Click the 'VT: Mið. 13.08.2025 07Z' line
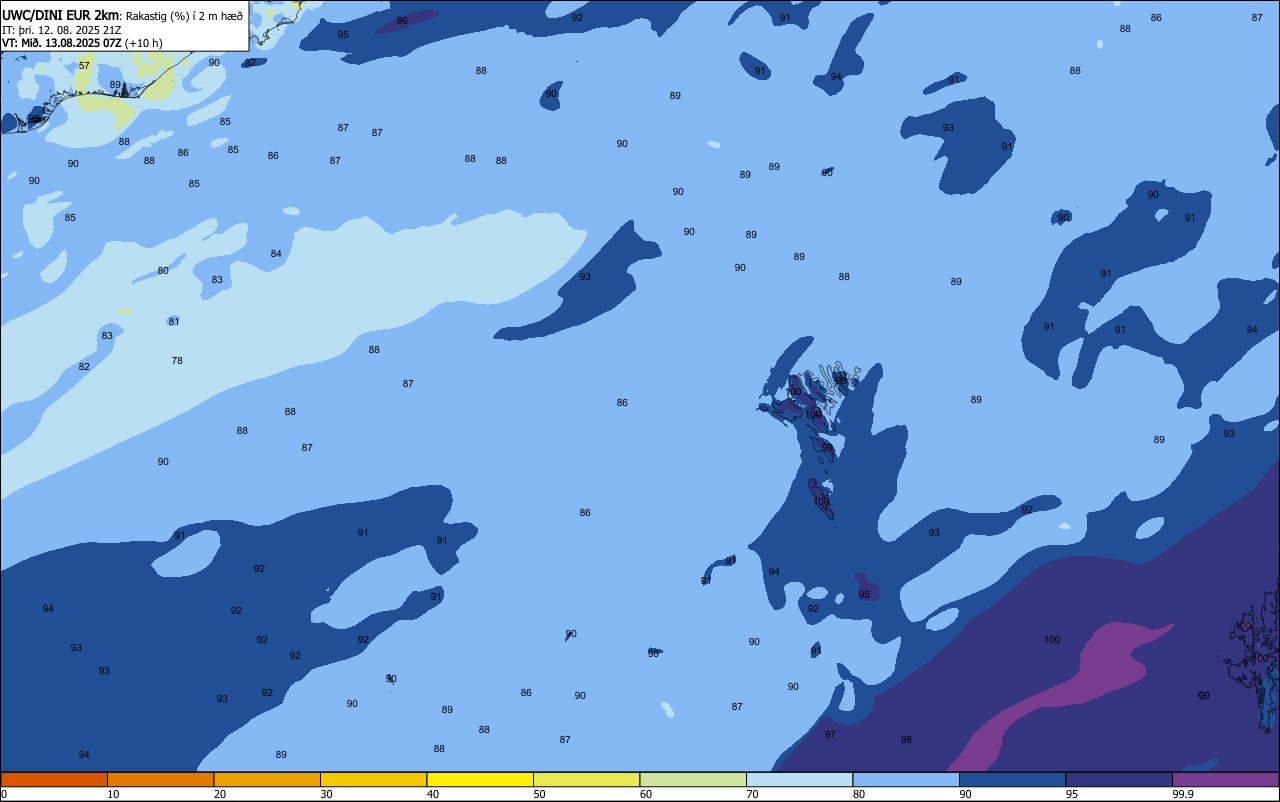The width and height of the screenshot is (1280, 802). pyautogui.click(x=62, y=43)
